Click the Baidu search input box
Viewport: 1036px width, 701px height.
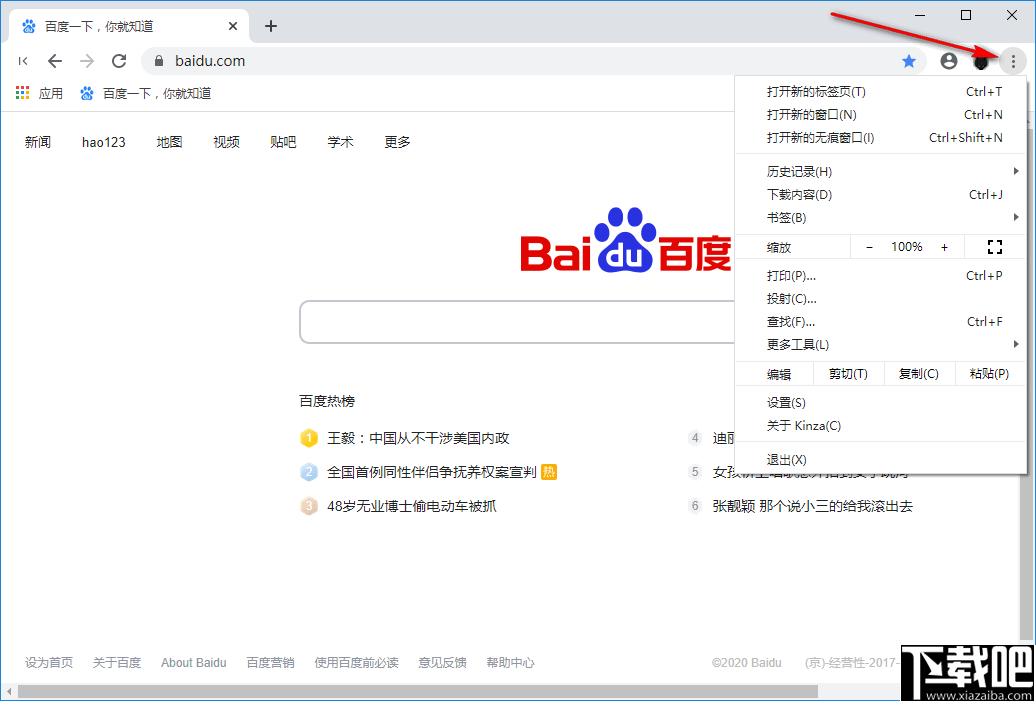(517, 322)
